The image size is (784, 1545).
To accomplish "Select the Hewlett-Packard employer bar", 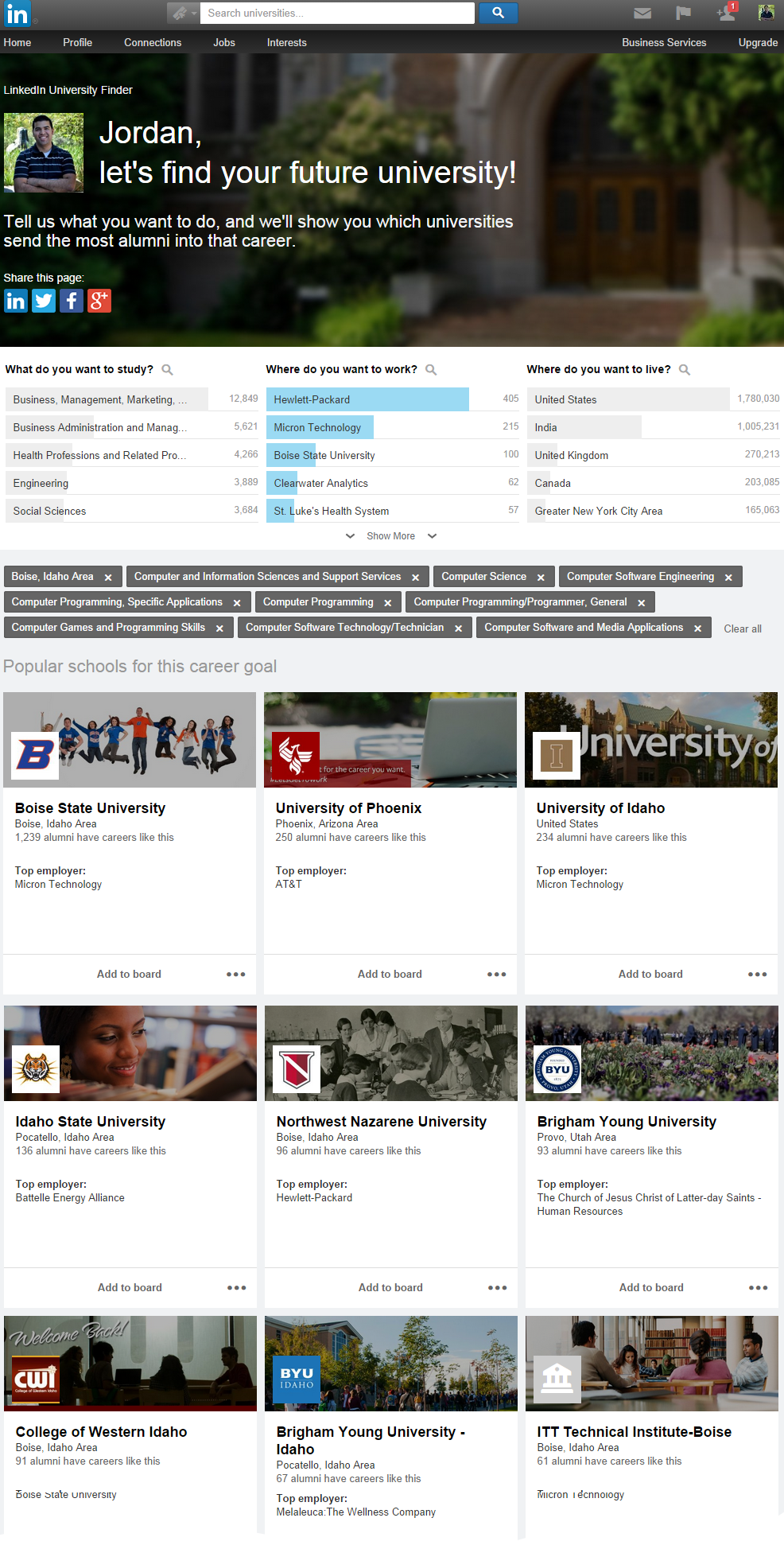I will (393, 399).
